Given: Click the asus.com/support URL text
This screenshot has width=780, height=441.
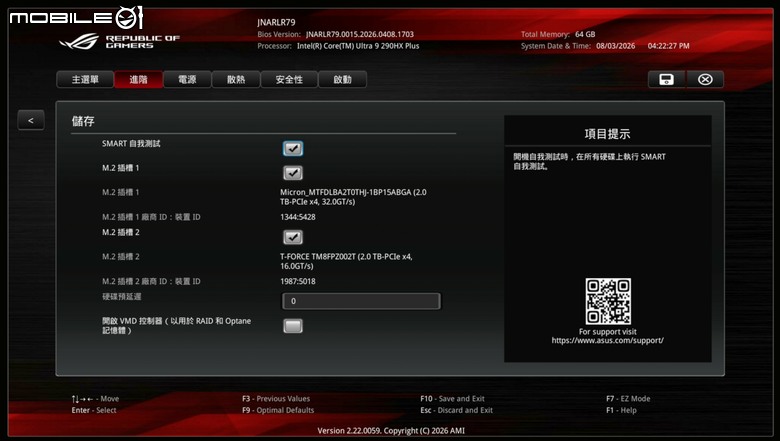Looking at the screenshot, I should [607, 341].
